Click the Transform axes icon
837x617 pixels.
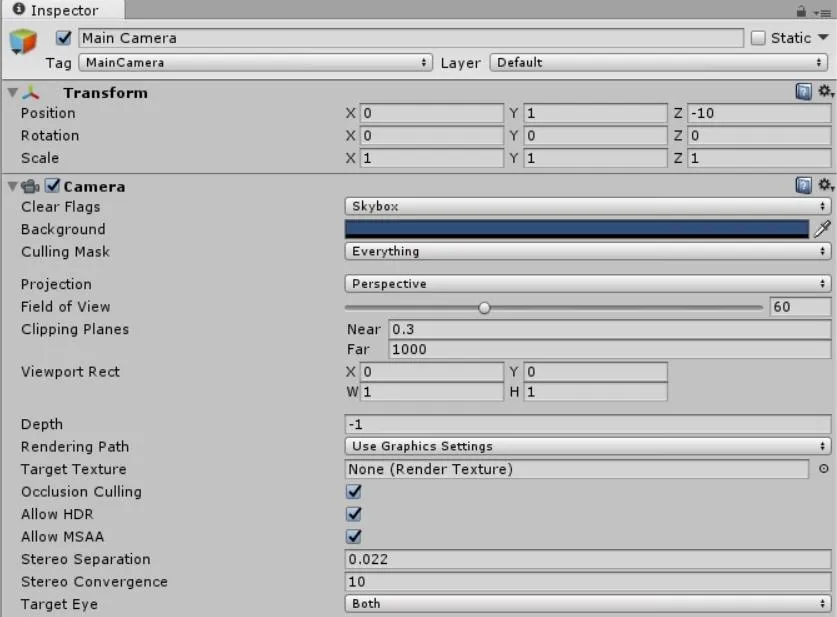[x=31, y=92]
